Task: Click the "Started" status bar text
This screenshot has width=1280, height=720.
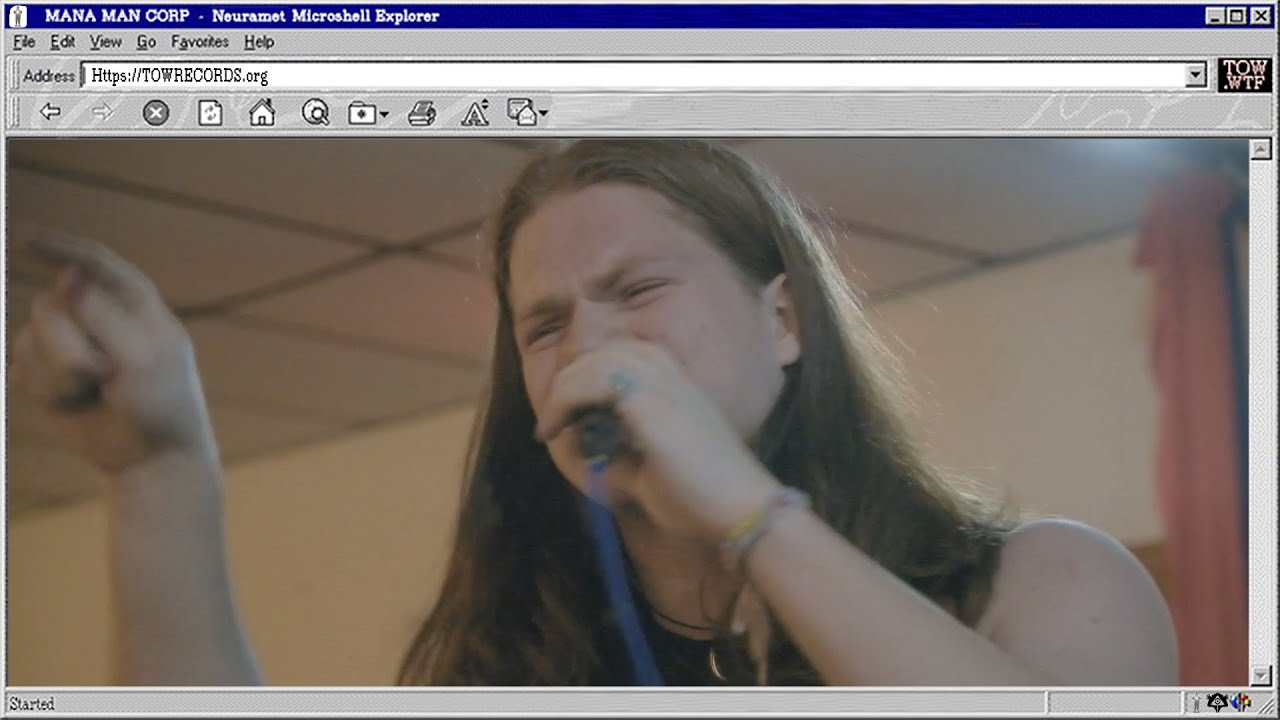Action: click(x=32, y=704)
